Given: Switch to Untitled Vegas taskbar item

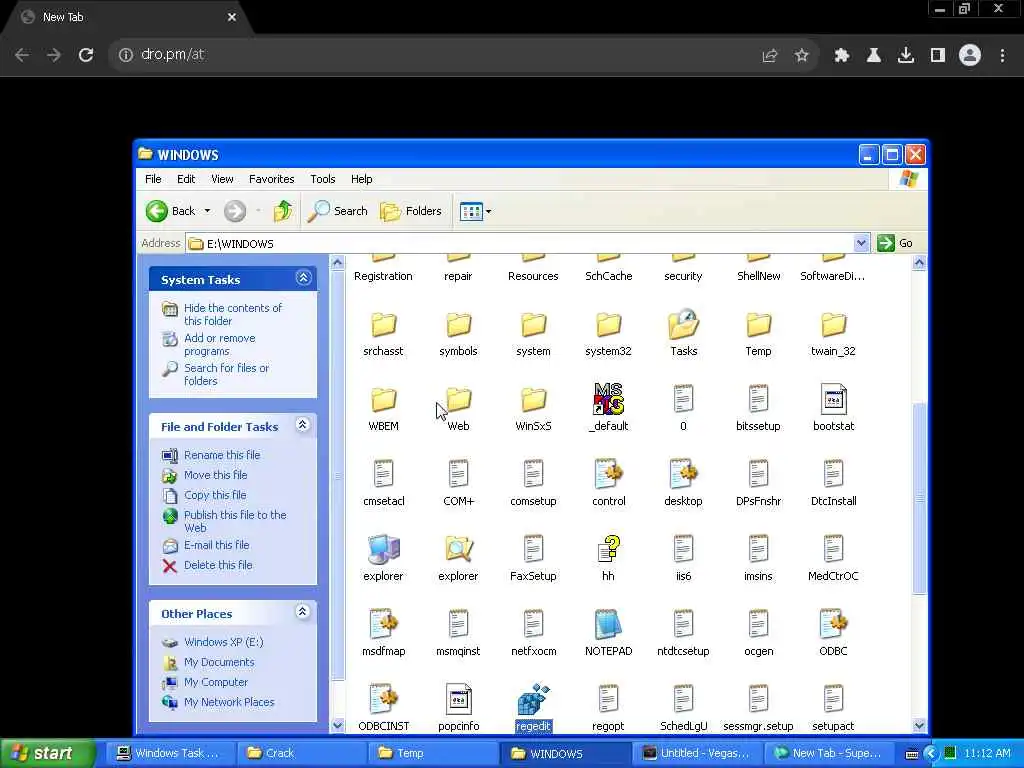Looking at the screenshot, I should [696, 753].
